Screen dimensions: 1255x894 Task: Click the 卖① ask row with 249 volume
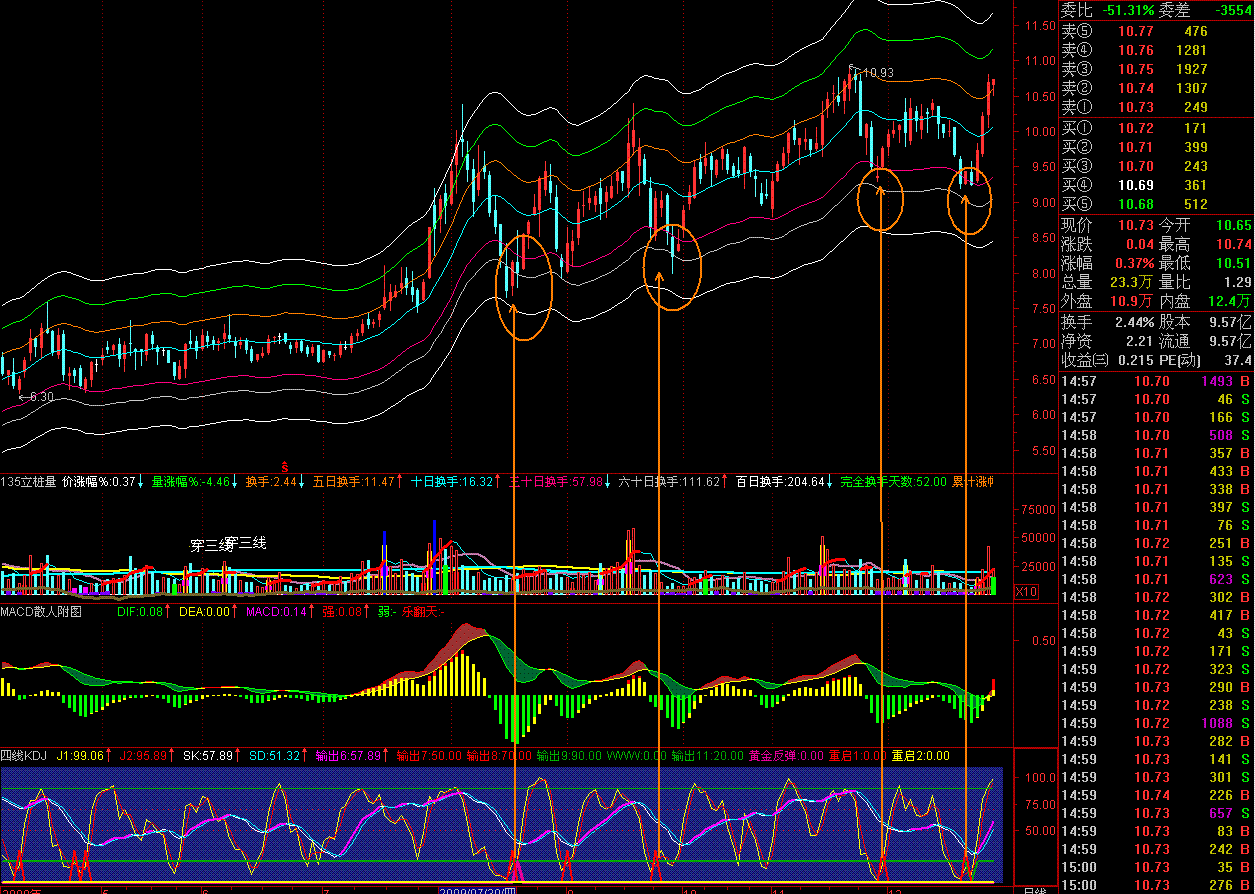[1156, 107]
